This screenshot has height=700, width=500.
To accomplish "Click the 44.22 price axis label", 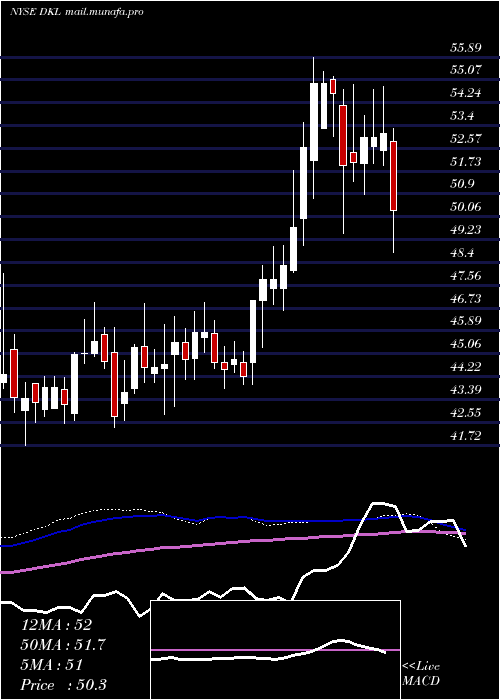I will click(x=466, y=367).
